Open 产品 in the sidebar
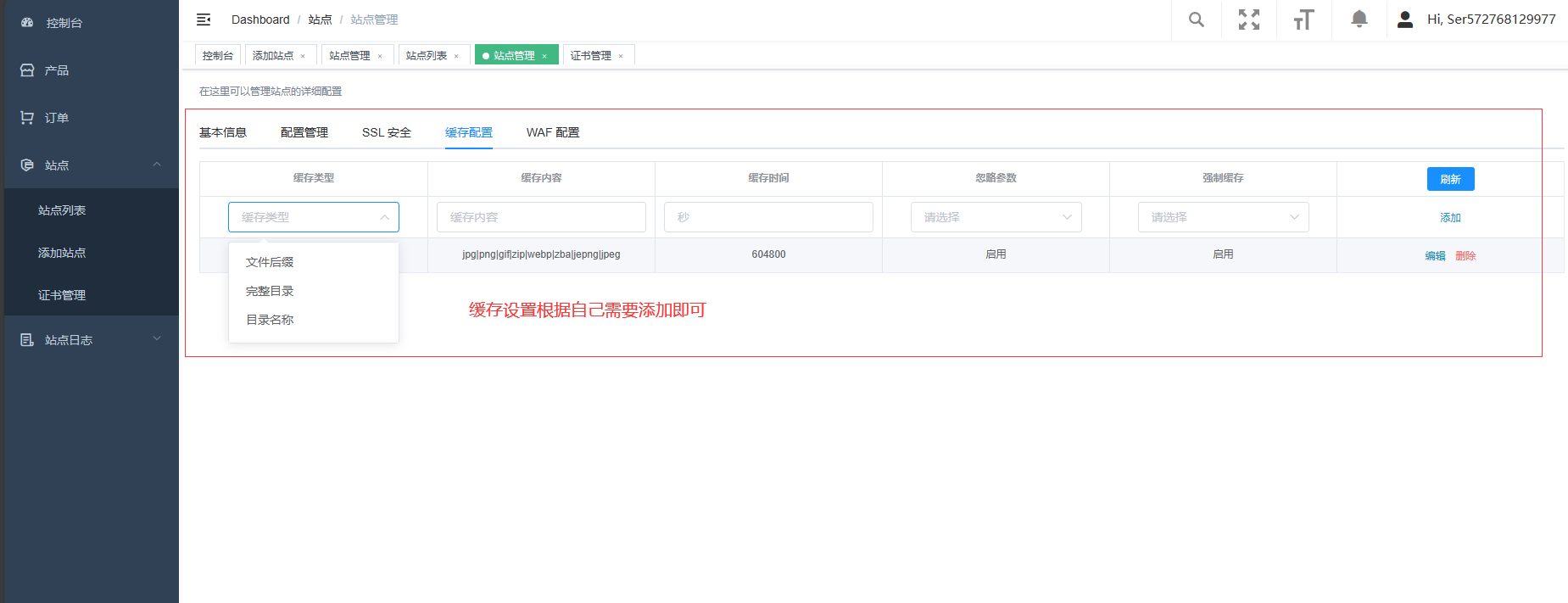The height and width of the screenshot is (603, 1568). point(57,70)
